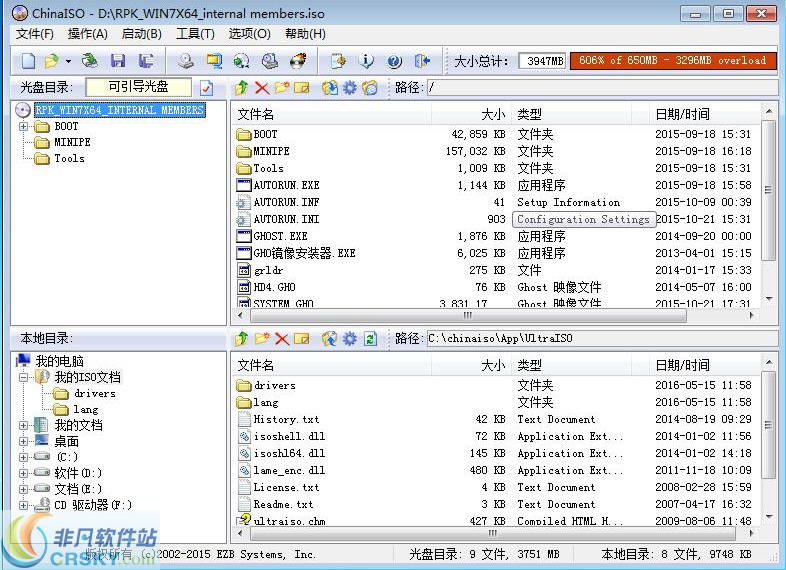Open the 工具(T) menu
786x570 pixels.
click(195, 34)
